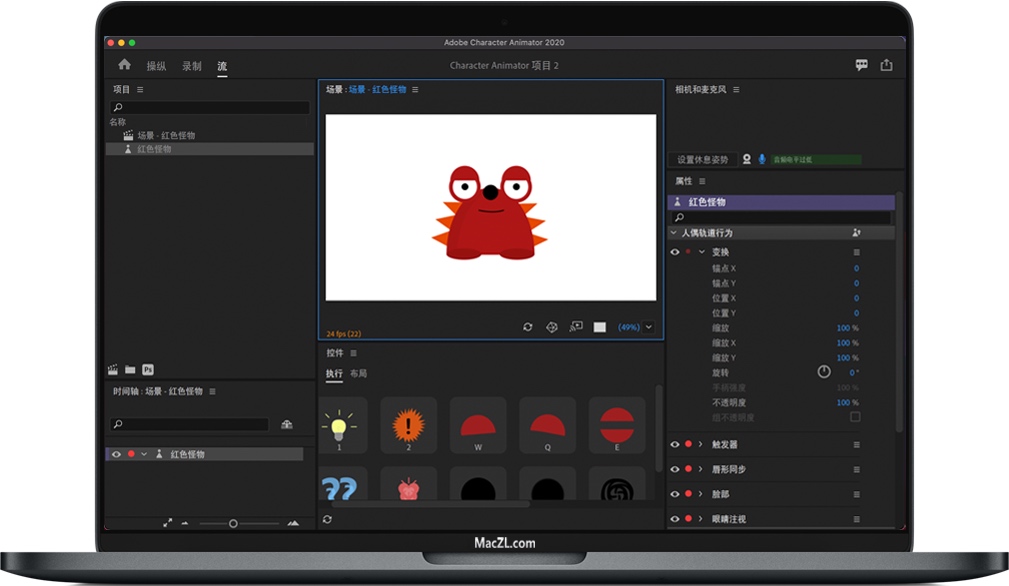Create a new scene with the clapperboard icon
This screenshot has height=586, width=1009.
point(114,368)
